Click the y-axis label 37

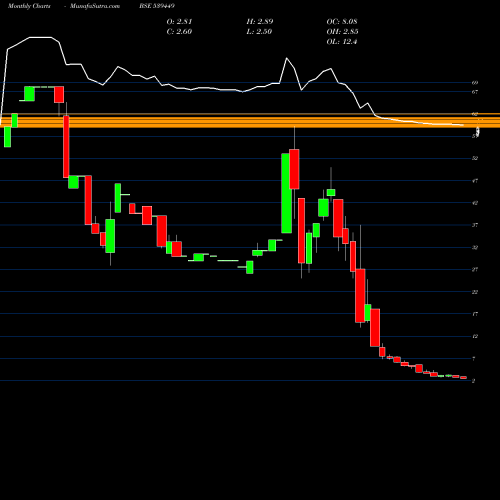475,225
